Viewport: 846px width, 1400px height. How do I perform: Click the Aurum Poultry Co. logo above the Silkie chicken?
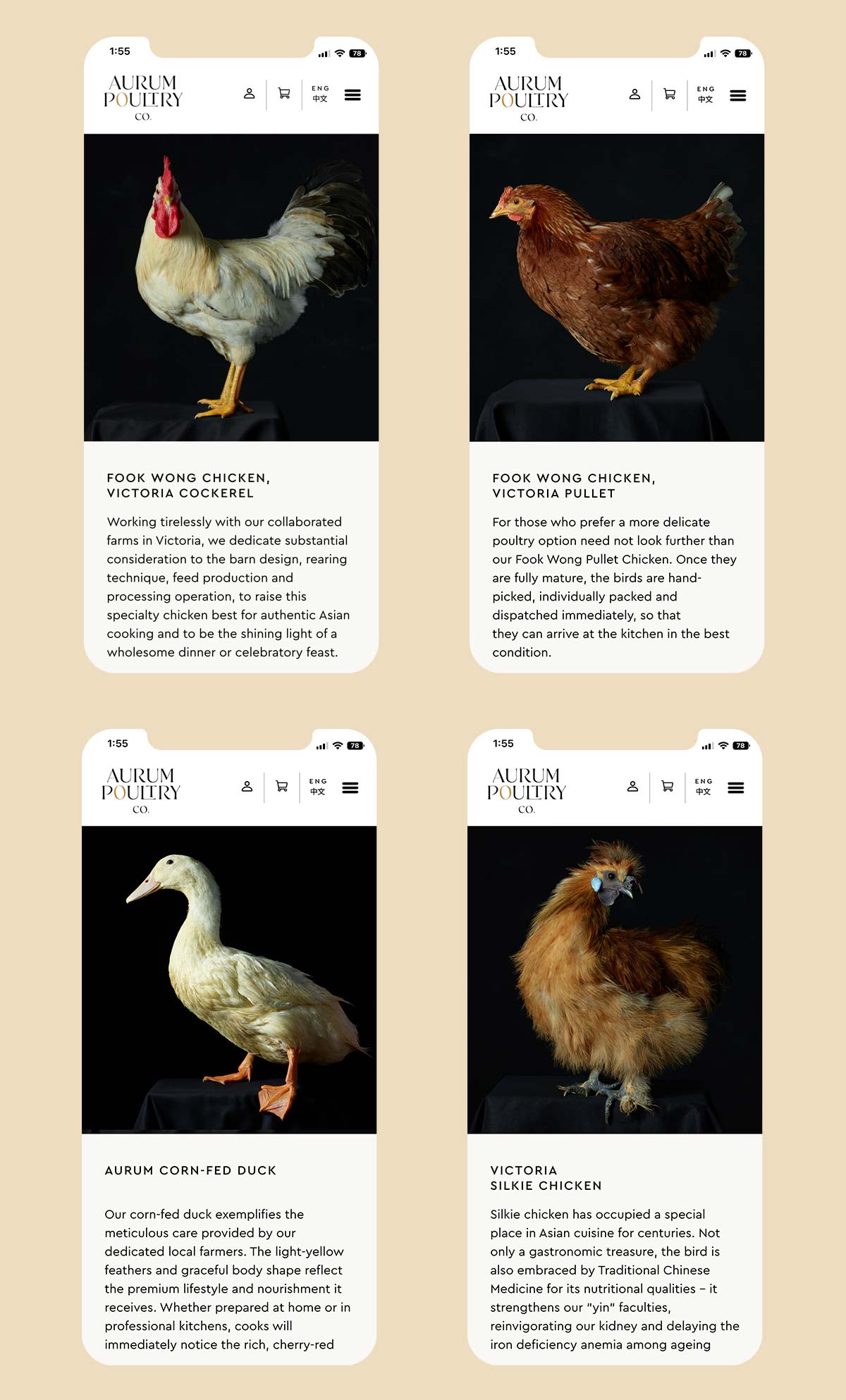[x=527, y=790]
